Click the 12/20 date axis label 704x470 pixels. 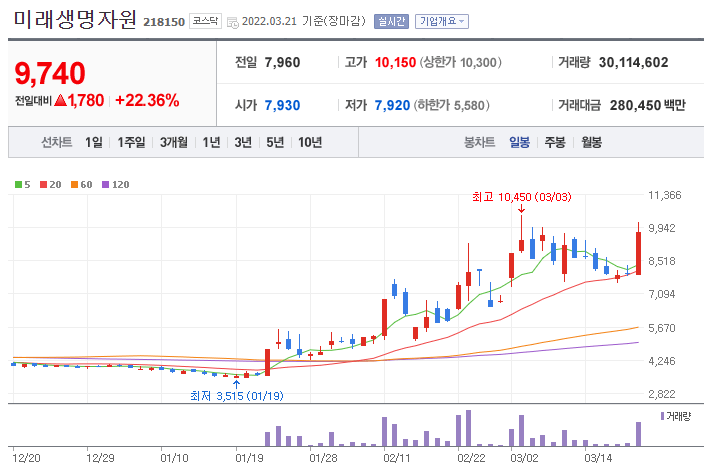click(x=26, y=458)
